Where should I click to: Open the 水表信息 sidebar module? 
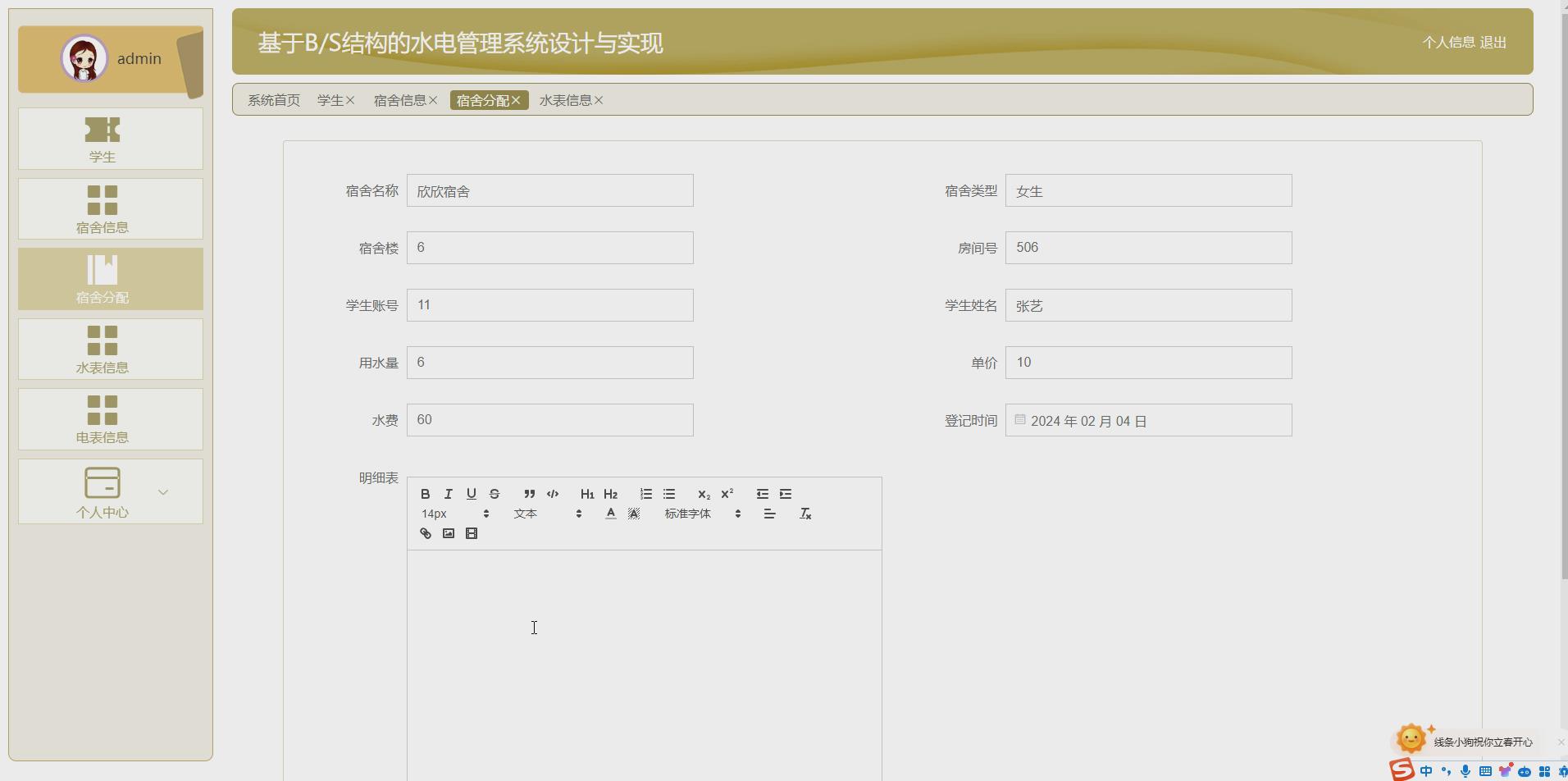[x=111, y=349]
